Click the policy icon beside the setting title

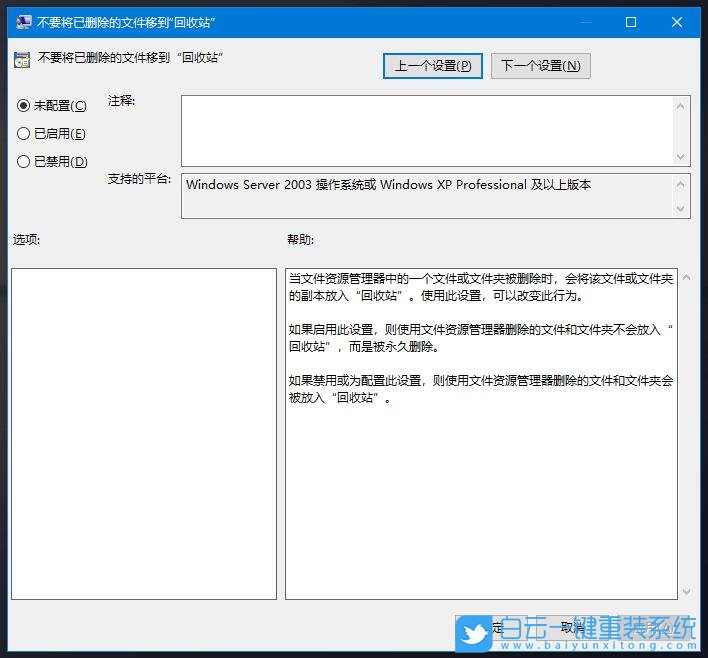pyautogui.click(x=22, y=60)
